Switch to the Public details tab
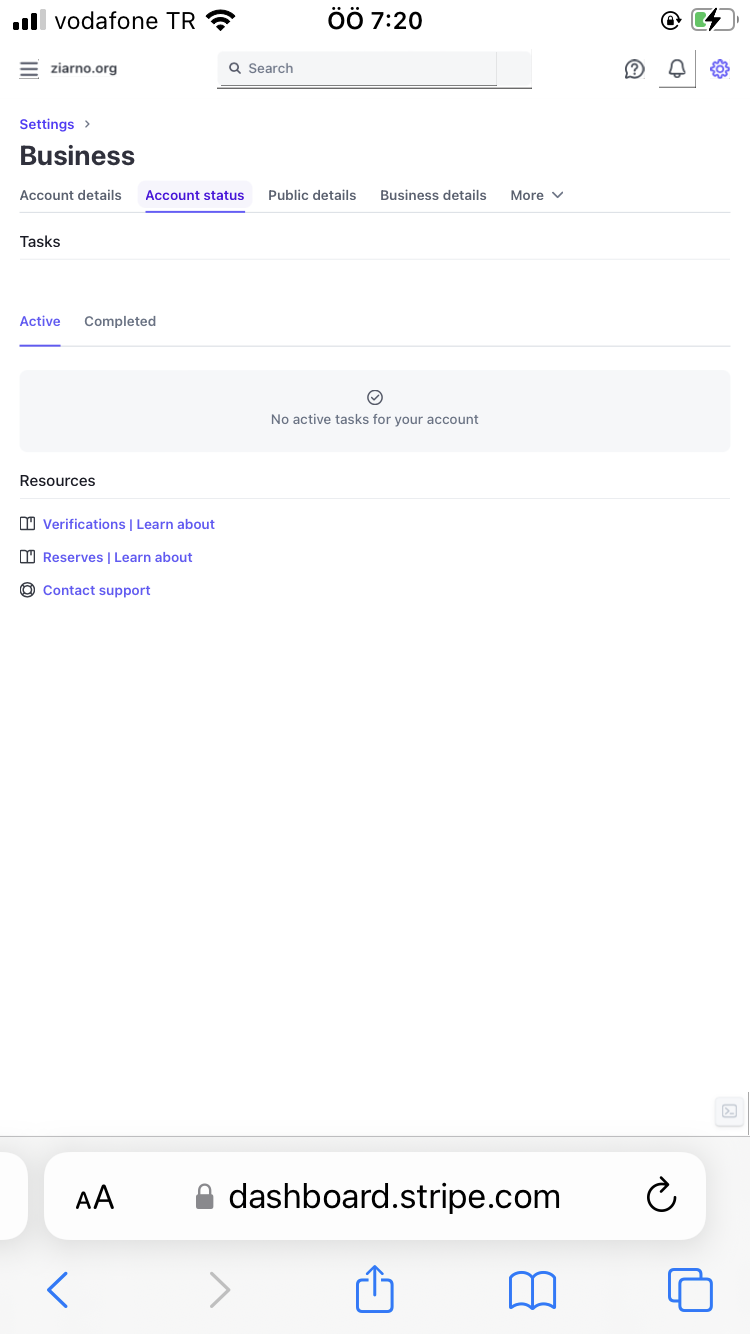This screenshot has width=750, height=1334. tap(312, 195)
